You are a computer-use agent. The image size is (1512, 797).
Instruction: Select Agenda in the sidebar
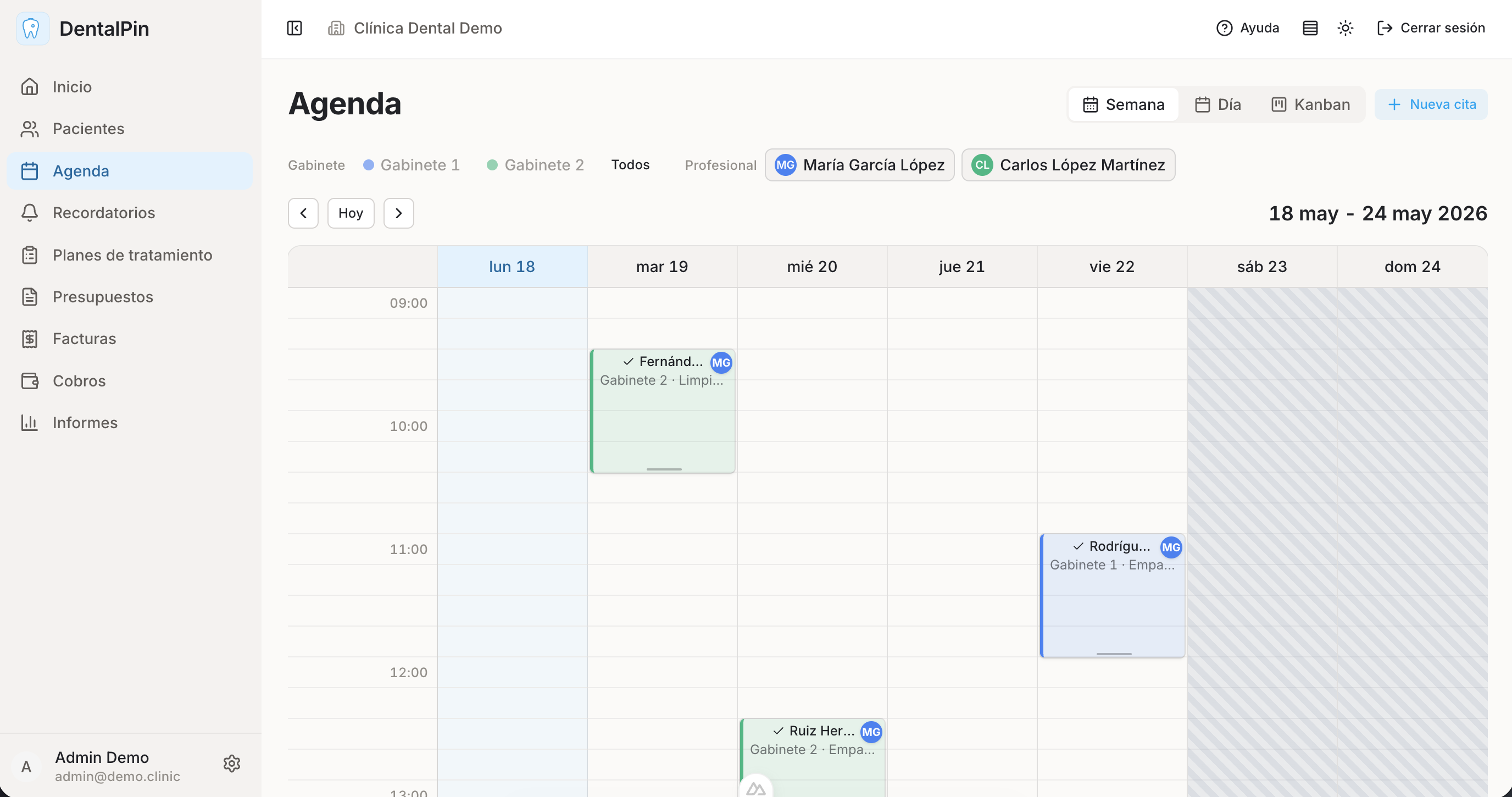pyautogui.click(x=129, y=171)
